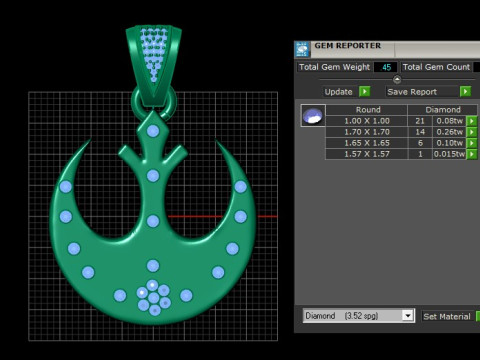Image resolution: width=480 pixels, height=360 pixels.
Task: Click the green arrow for 0.26tw row
Action: pos(472,132)
